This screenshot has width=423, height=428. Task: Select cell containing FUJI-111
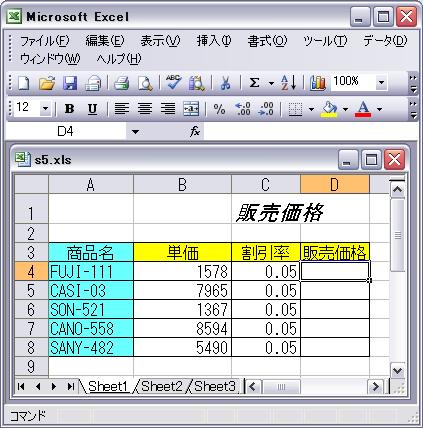point(91,271)
